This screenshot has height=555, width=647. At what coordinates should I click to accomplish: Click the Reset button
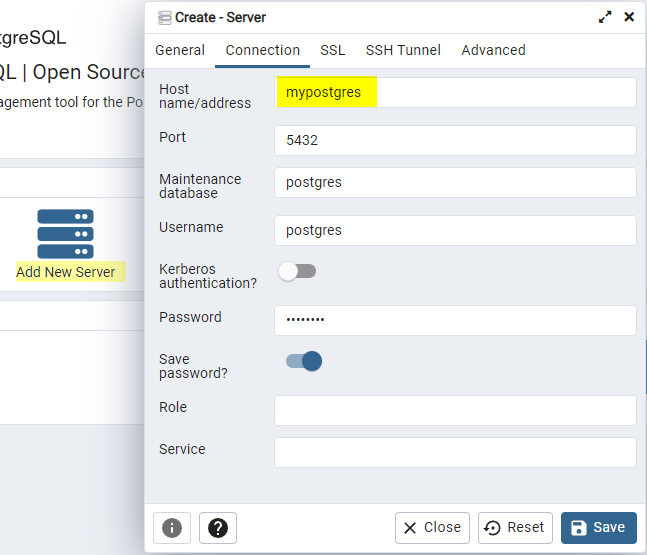[x=516, y=528]
